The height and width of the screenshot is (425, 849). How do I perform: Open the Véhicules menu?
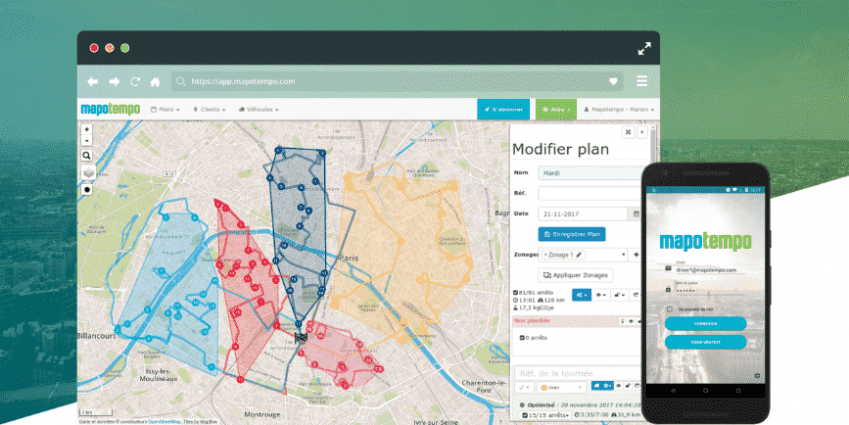pos(258,108)
